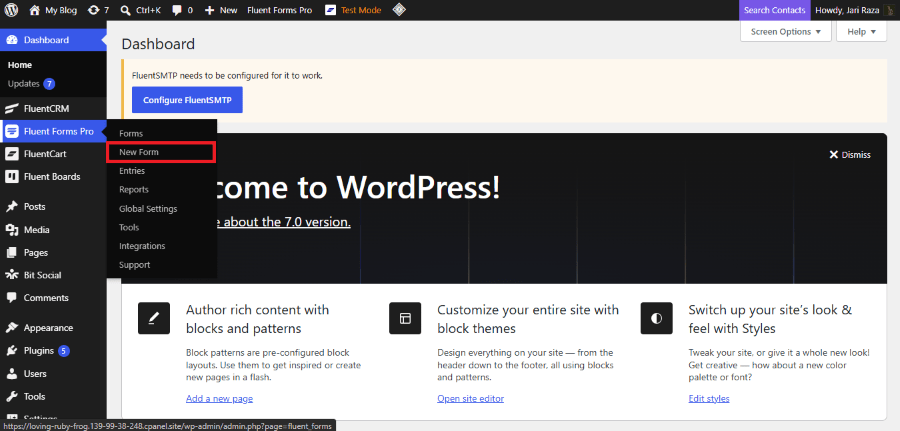Screen dimensions: 900x431
Task: Expand the Screen Options dropdown
Action: click(785, 32)
